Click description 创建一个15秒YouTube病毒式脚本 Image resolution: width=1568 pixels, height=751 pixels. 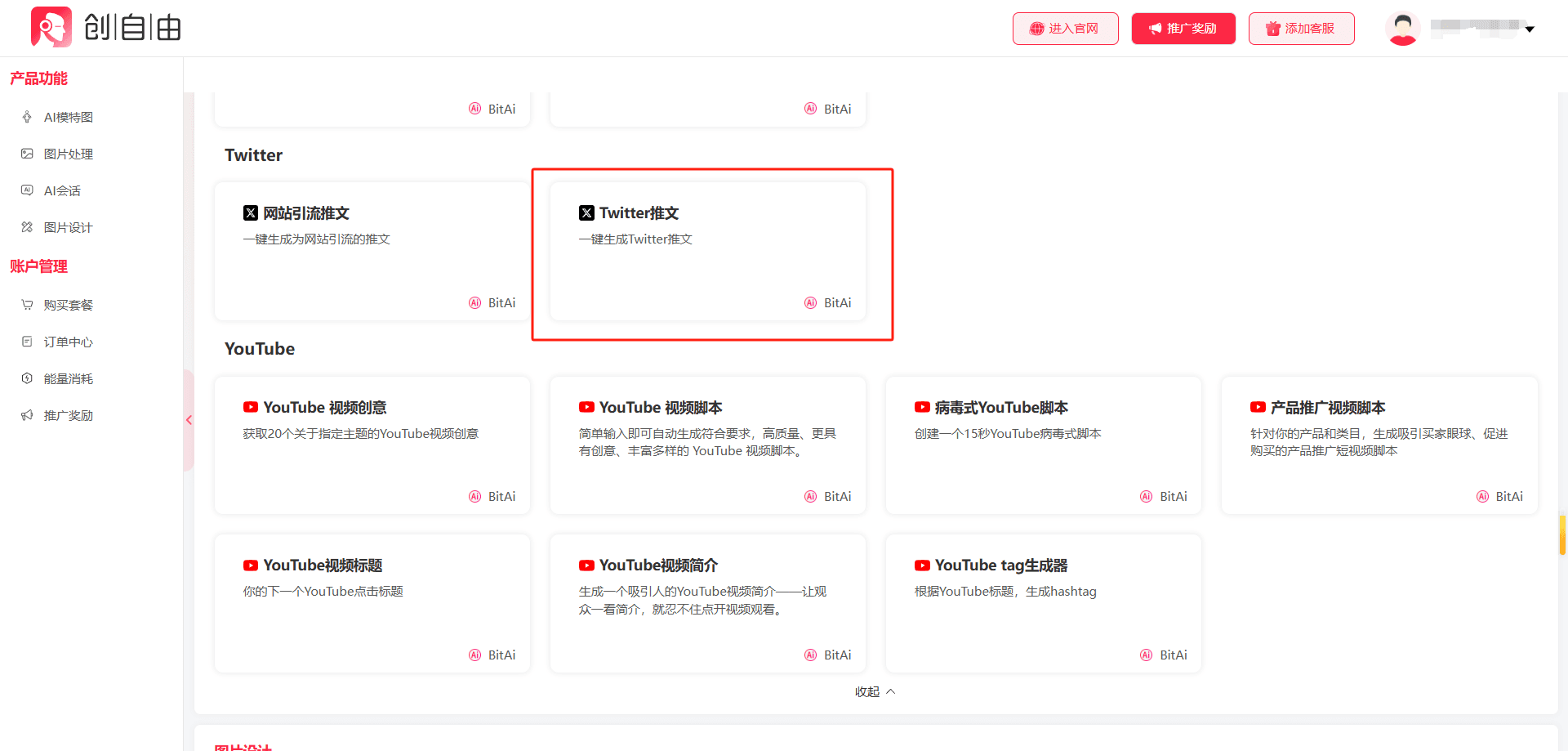point(1008,434)
